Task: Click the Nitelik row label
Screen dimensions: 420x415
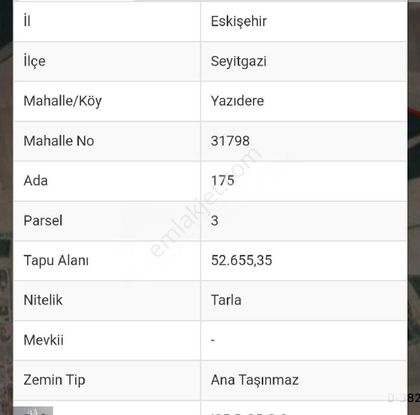Action: point(43,300)
